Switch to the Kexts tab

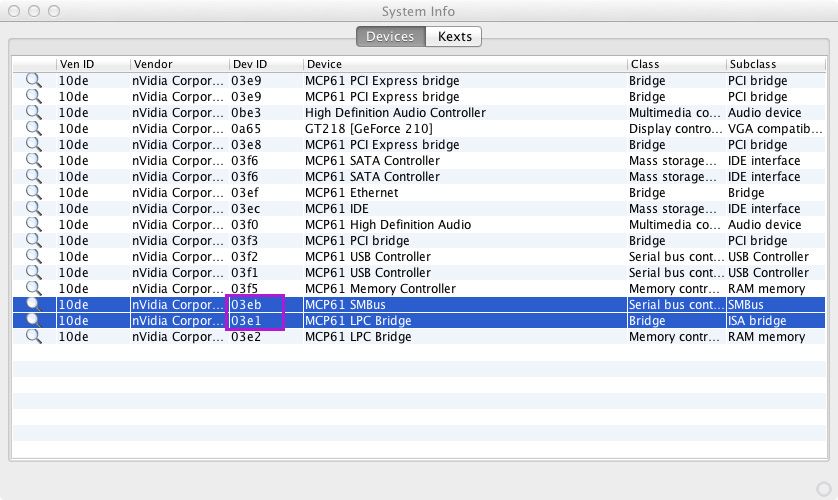(x=454, y=36)
